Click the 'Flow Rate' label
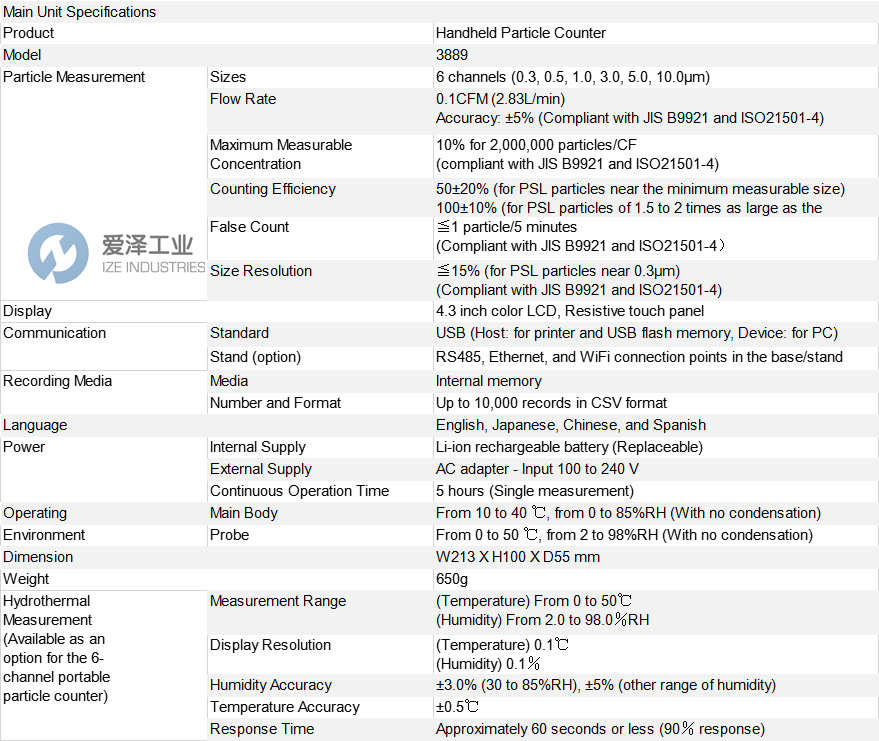879x741 pixels. pyautogui.click(x=243, y=99)
